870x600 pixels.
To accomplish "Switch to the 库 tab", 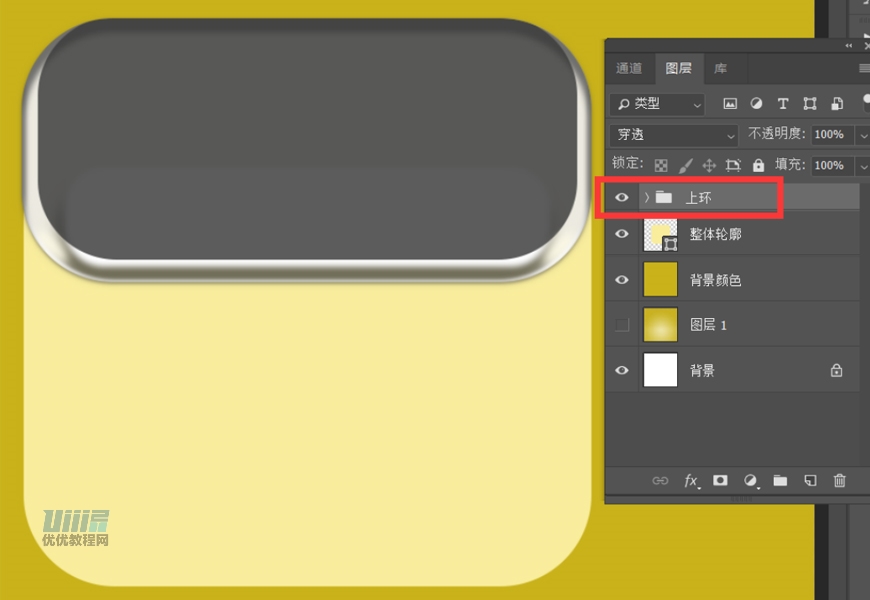I will pos(720,68).
